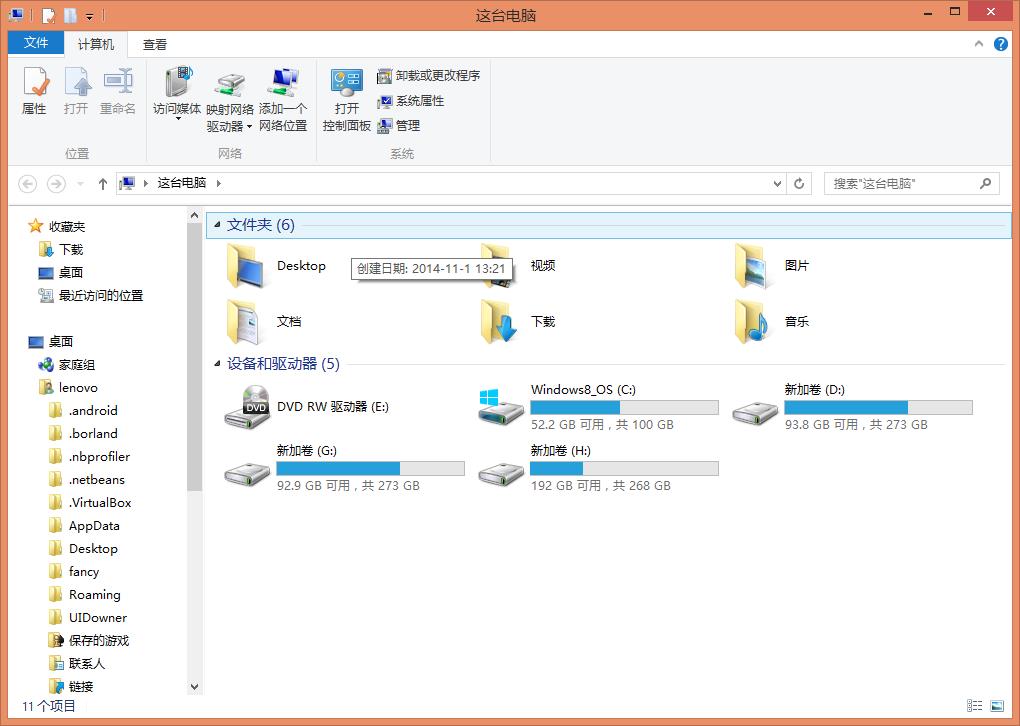
Task: Click 卸载或更改程序 to manage programs
Action: pyautogui.click(x=430, y=75)
